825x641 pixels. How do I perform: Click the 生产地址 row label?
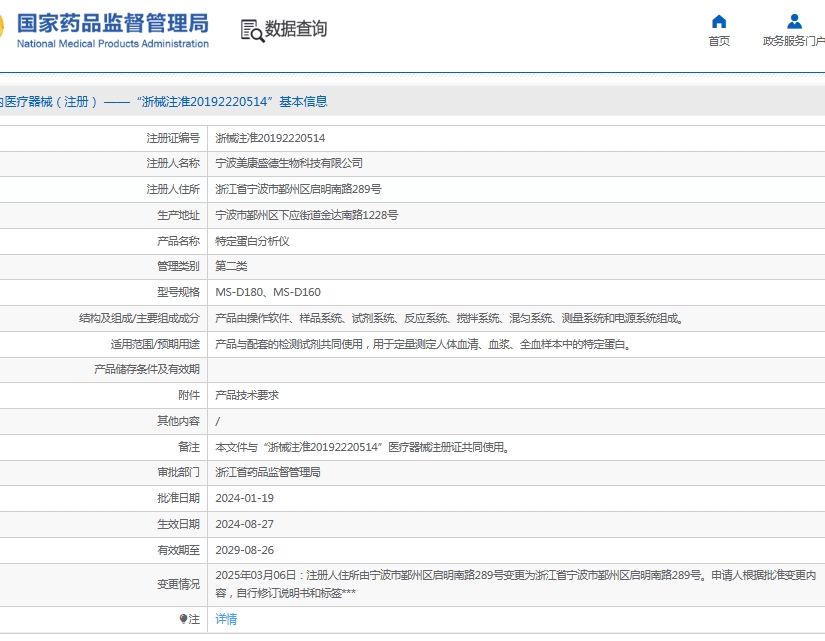click(x=178, y=215)
